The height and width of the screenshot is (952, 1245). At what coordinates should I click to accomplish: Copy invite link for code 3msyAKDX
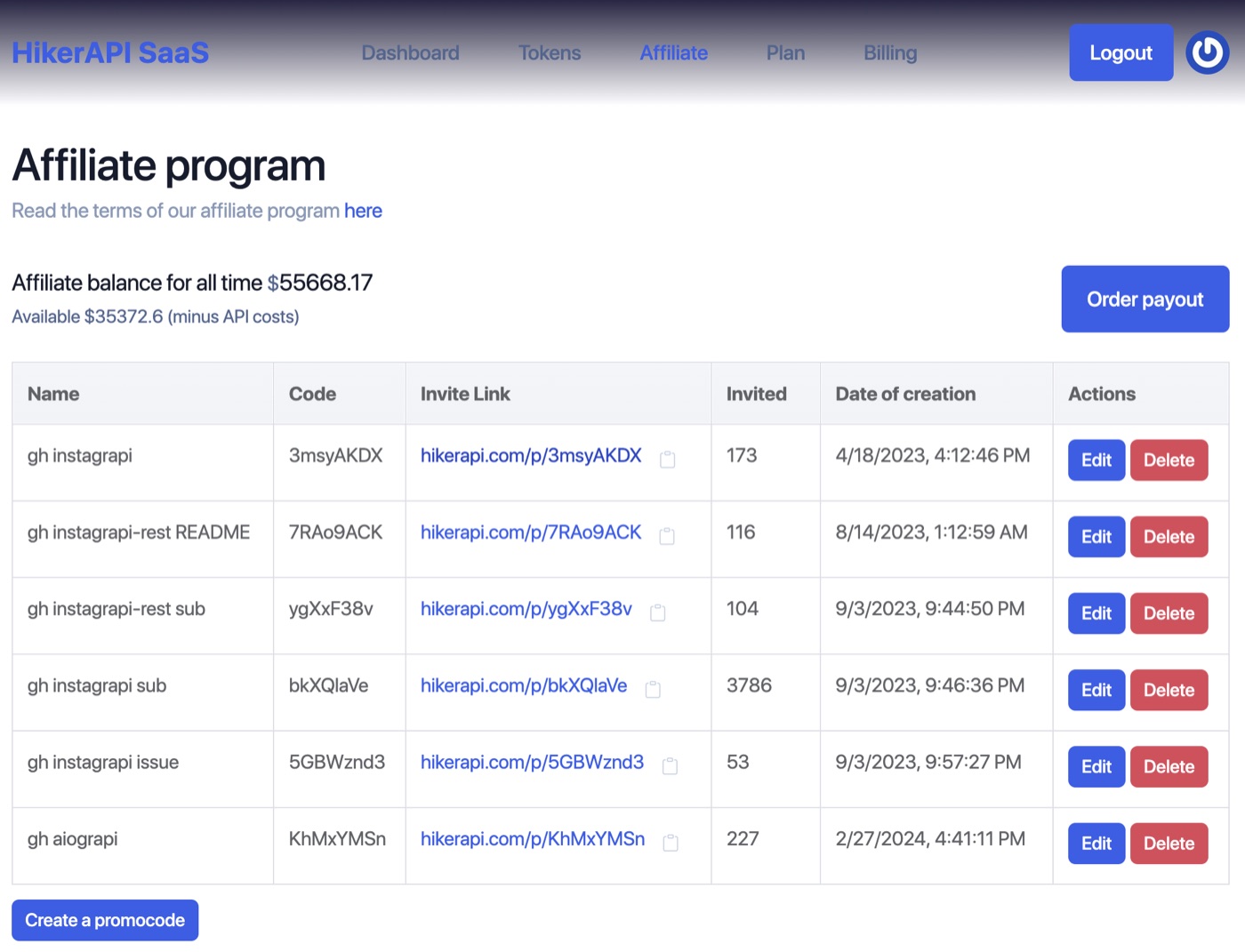pos(667,460)
